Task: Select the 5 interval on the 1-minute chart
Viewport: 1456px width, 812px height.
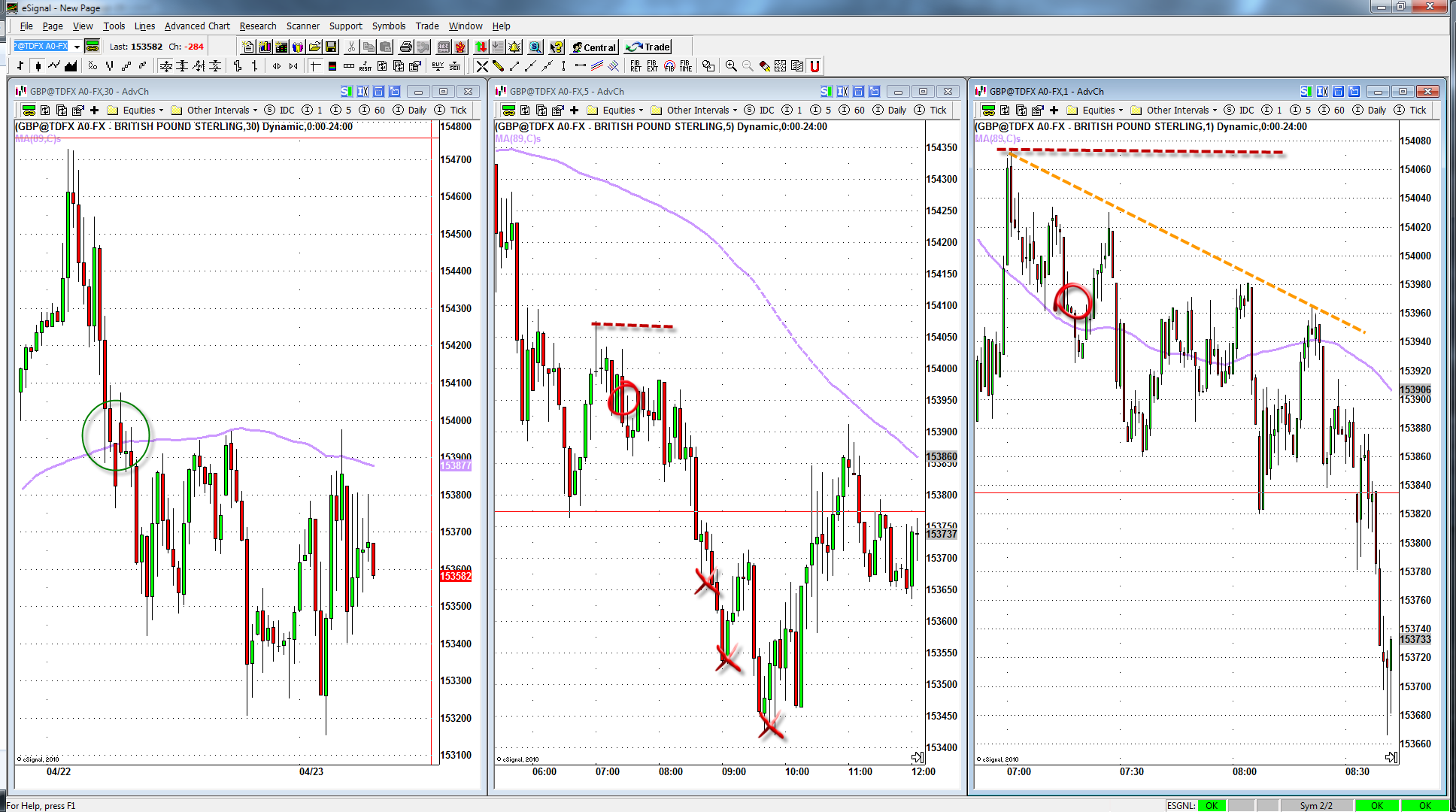Action: coord(1300,110)
